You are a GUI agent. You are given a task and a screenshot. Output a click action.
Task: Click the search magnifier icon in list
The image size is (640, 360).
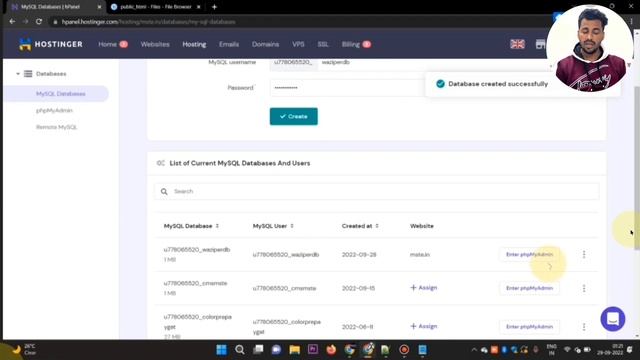[164, 191]
